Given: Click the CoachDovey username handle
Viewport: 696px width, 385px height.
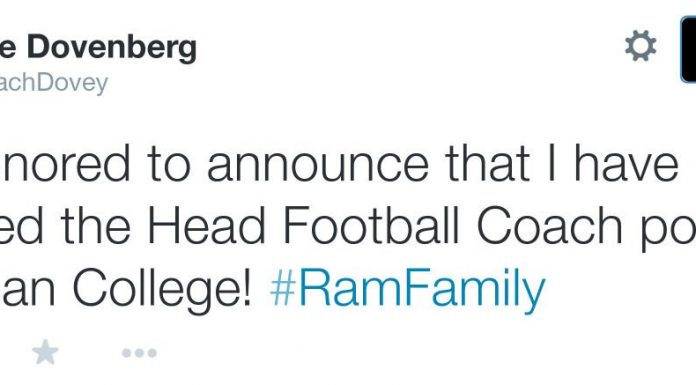Looking at the screenshot, I should [x=54, y=83].
